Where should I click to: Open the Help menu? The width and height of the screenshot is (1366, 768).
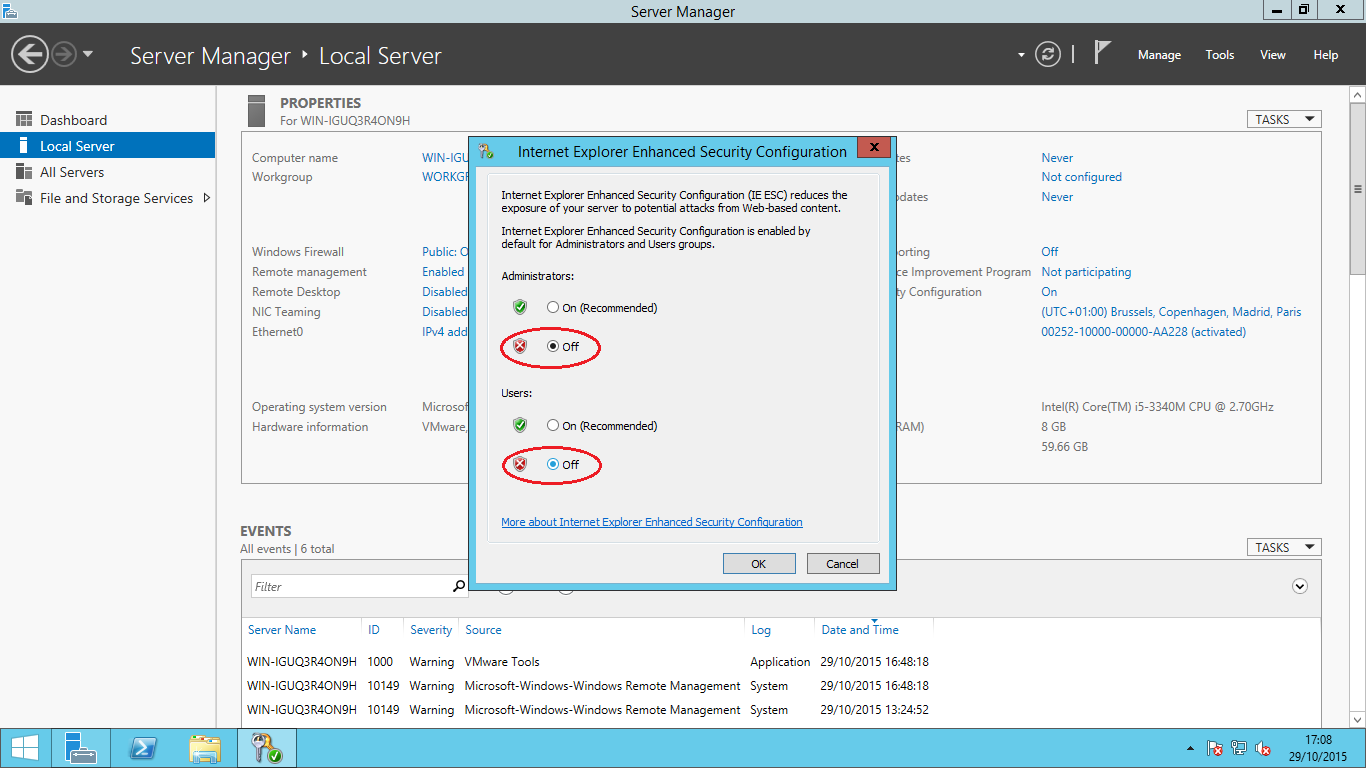pos(1325,55)
